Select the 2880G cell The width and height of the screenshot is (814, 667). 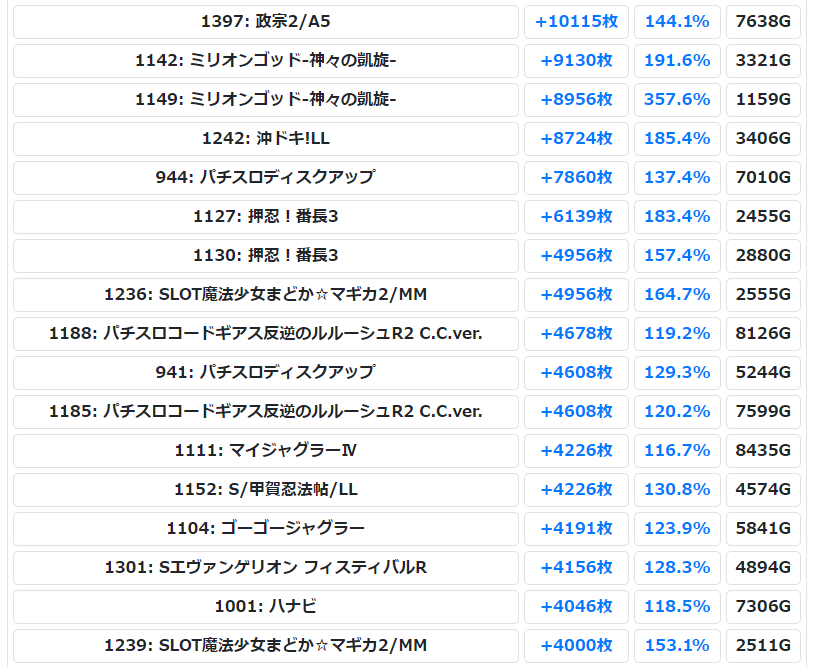pos(763,256)
